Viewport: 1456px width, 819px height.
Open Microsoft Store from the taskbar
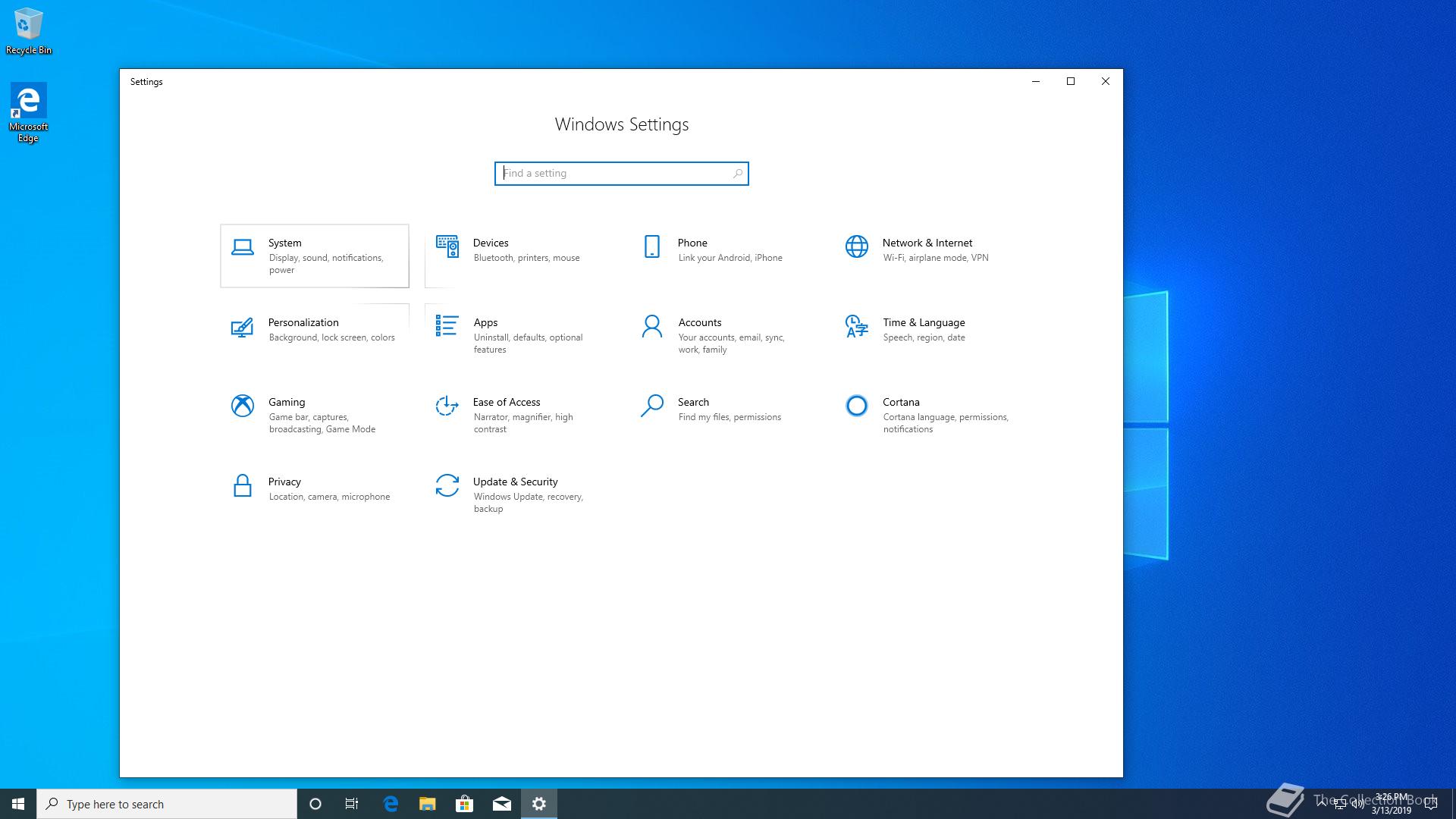(x=464, y=804)
